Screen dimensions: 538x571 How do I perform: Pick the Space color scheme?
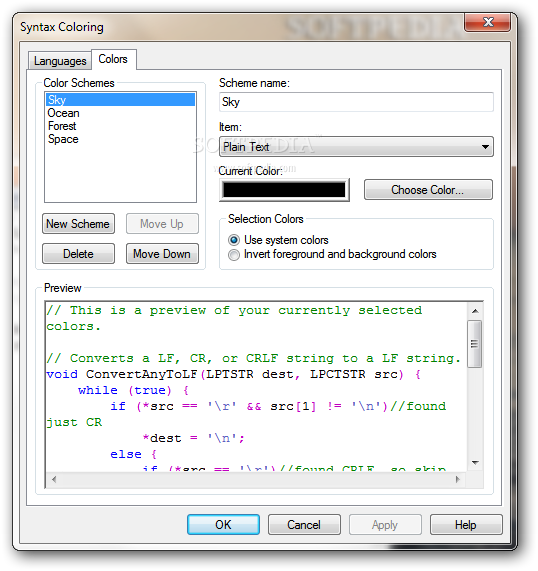click(120, 139)
